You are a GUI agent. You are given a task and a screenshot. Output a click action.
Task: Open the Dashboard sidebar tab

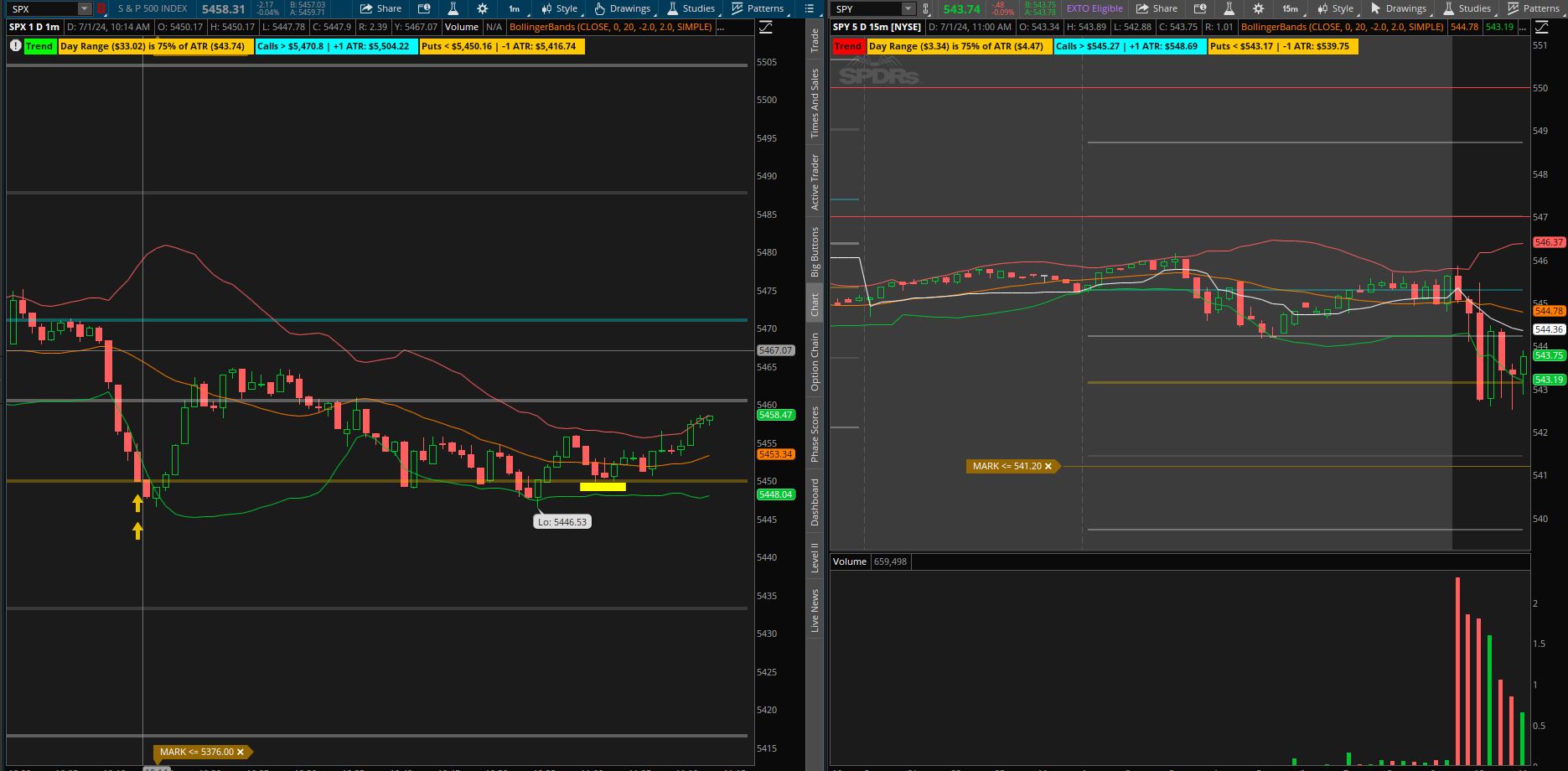(815, 502)
